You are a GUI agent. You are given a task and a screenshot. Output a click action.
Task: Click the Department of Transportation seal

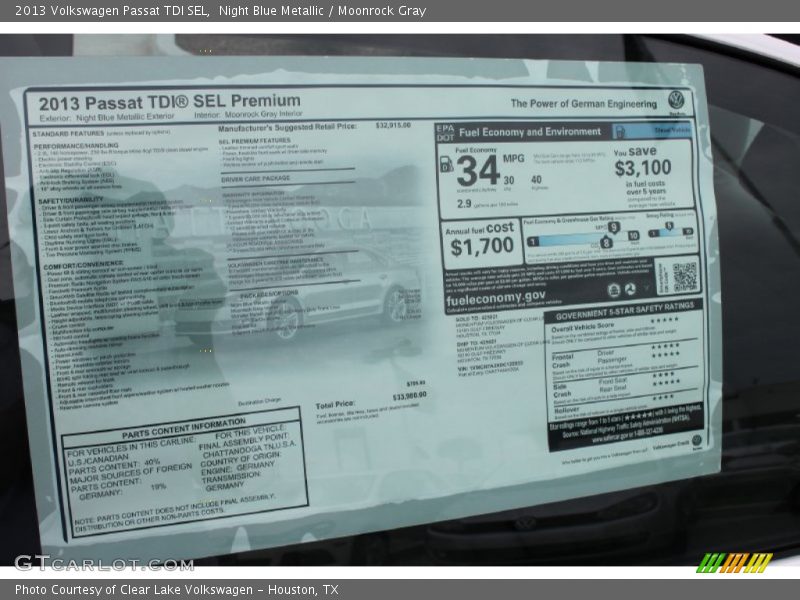[x=631, y=289]
